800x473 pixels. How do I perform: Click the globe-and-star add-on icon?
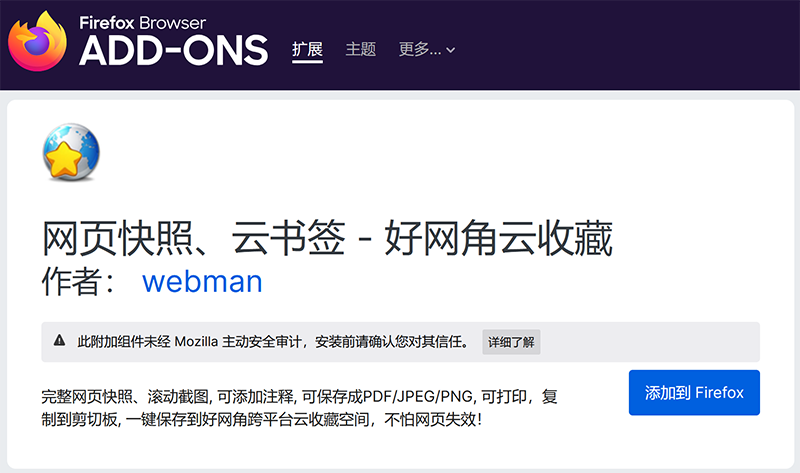point(73,155)
